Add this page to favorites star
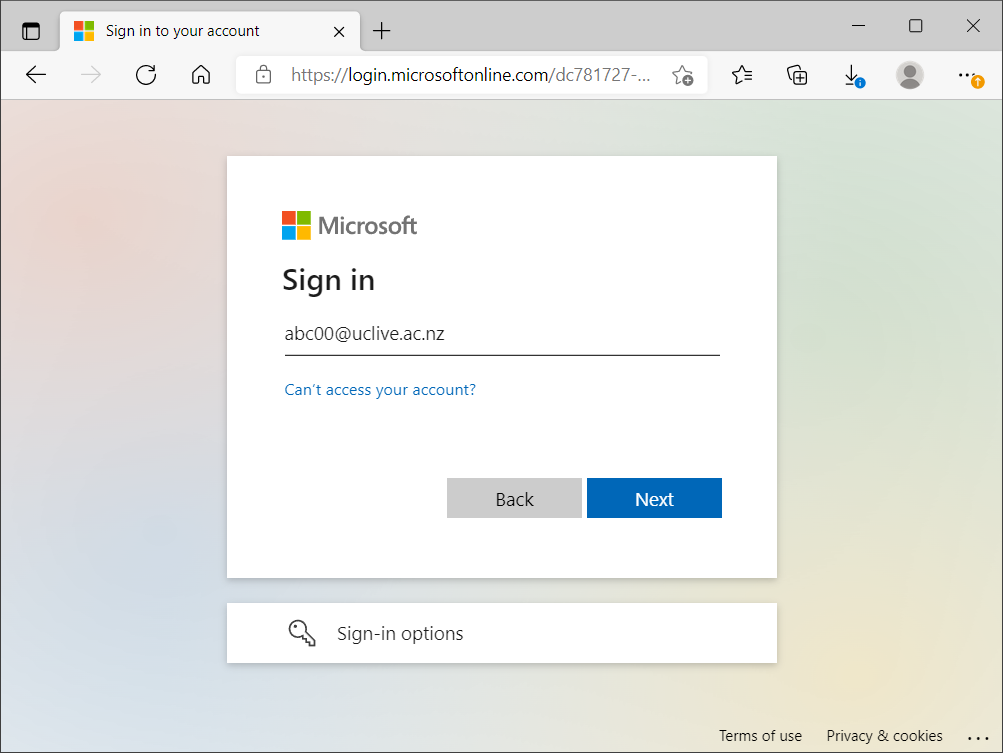The image size is (1003, 753). point(683,75)
